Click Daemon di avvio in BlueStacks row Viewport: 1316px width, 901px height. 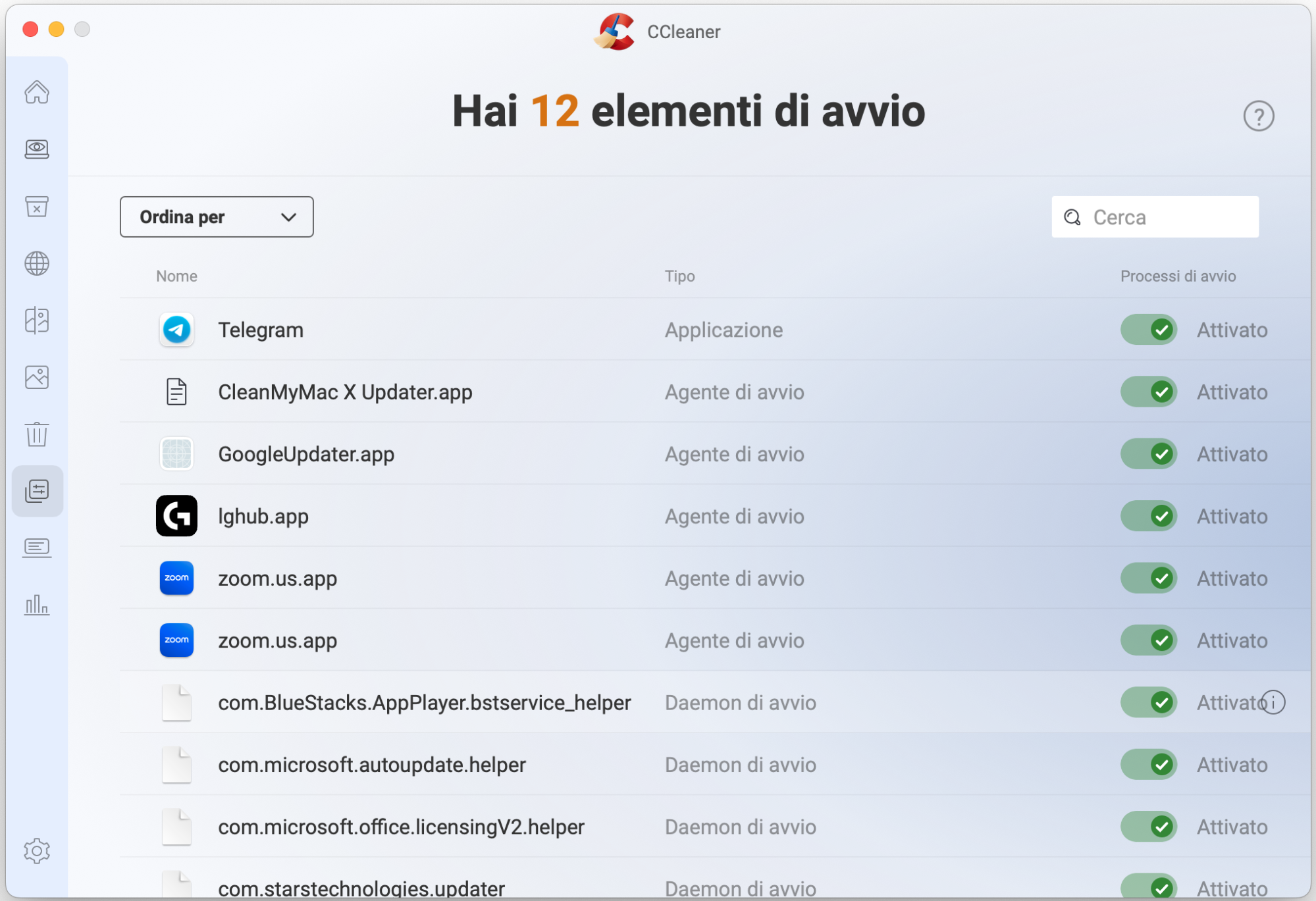coord(740,703)
